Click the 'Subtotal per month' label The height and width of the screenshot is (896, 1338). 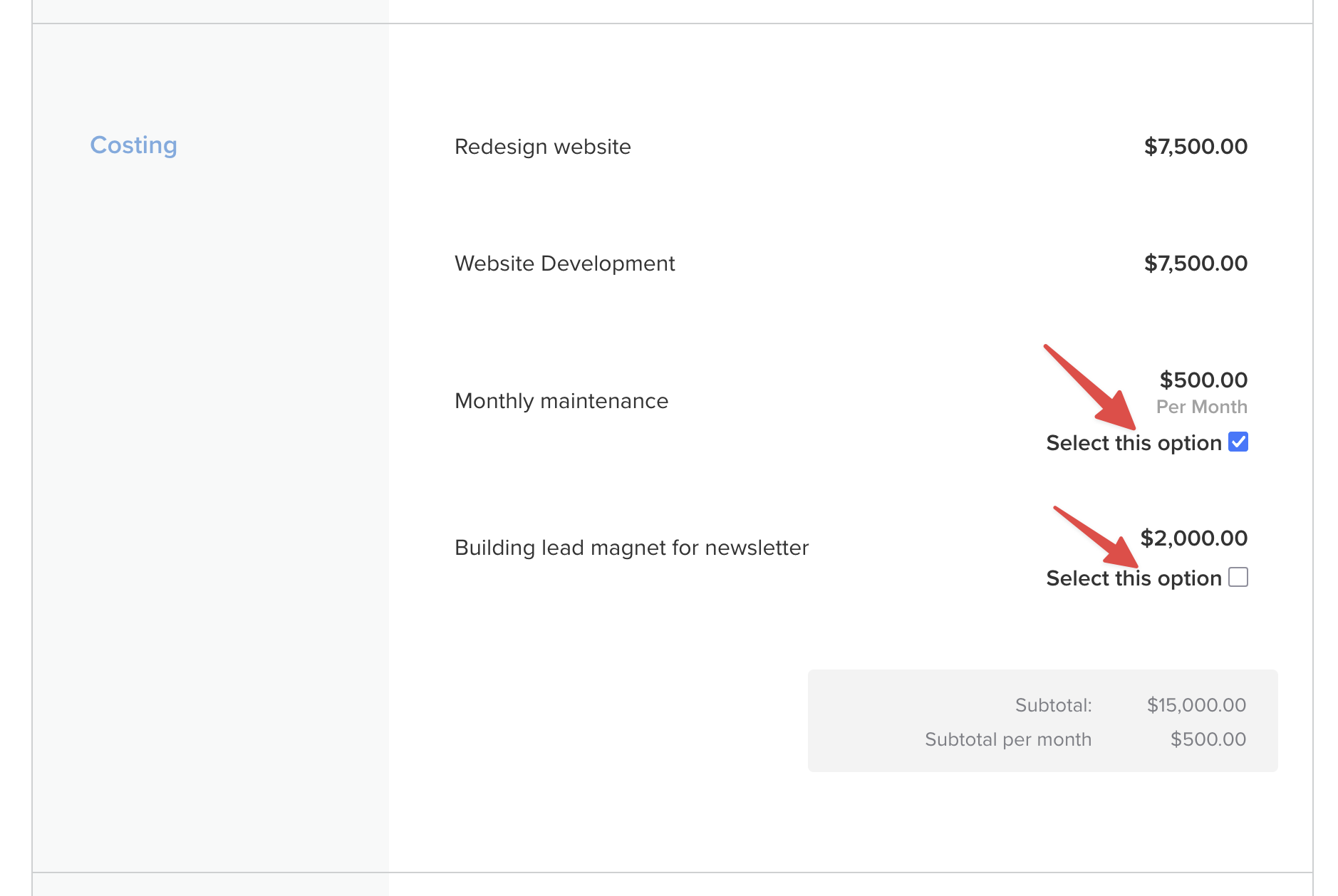(1007, 739)
